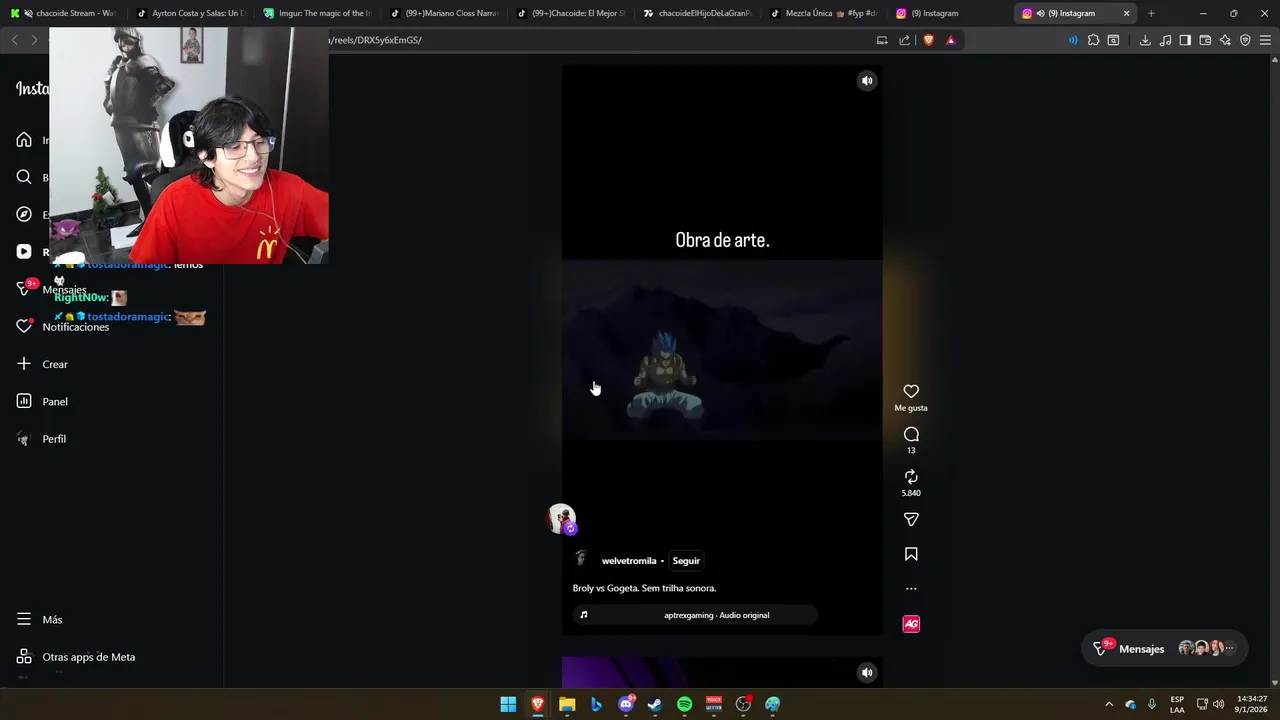1280x720 pixels.
Task: Switch to the Chacoide El Mejor tab
Action: coord(571,13)
